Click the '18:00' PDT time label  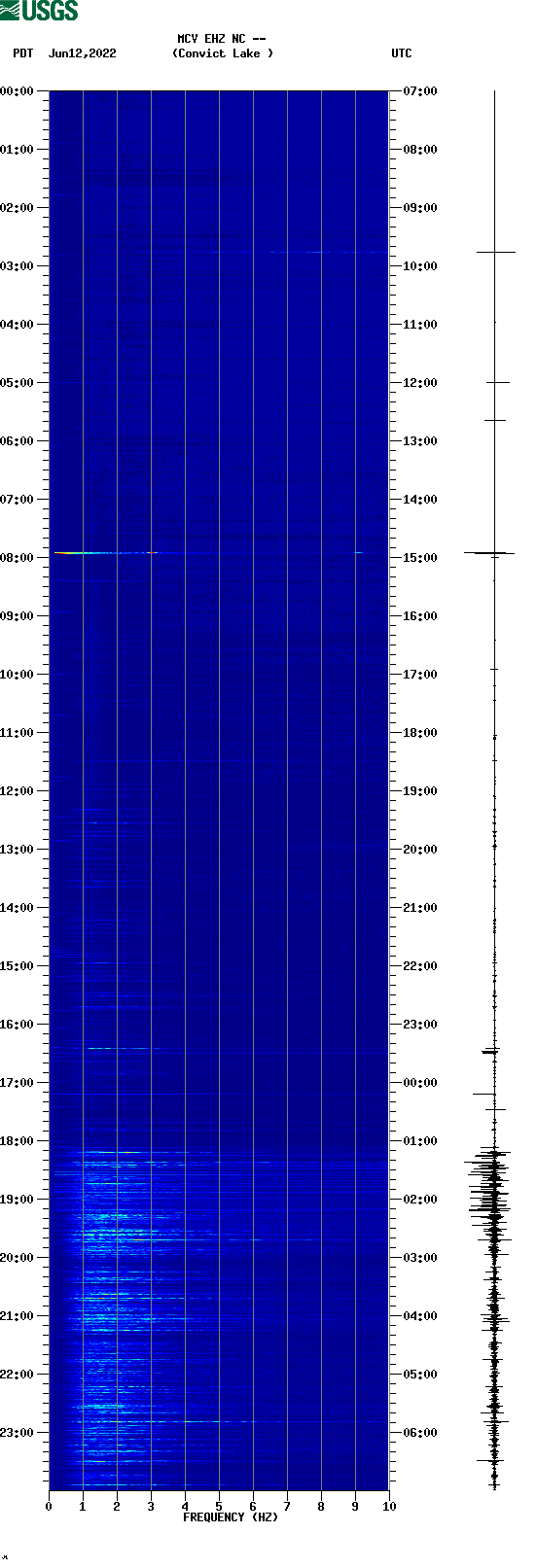point(18,1141)
